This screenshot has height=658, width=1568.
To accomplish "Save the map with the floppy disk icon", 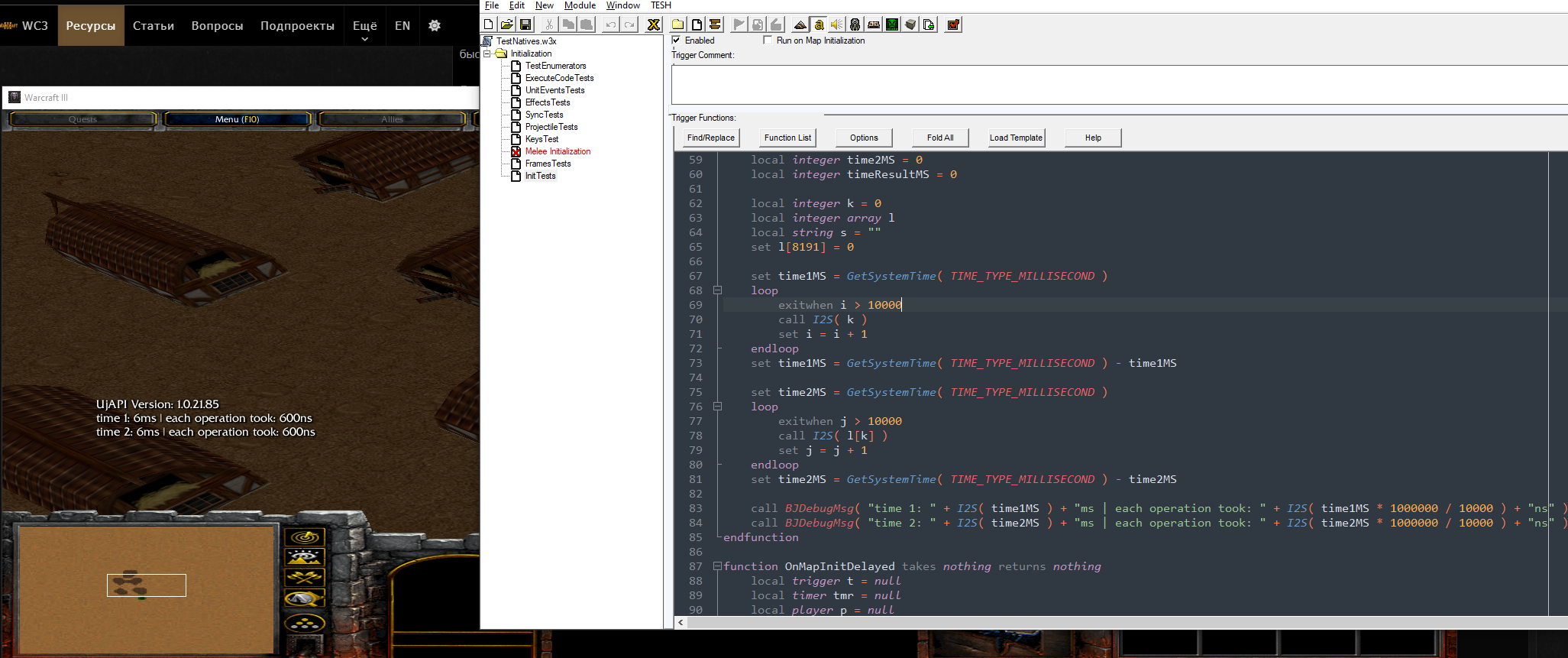I will 525,24.
